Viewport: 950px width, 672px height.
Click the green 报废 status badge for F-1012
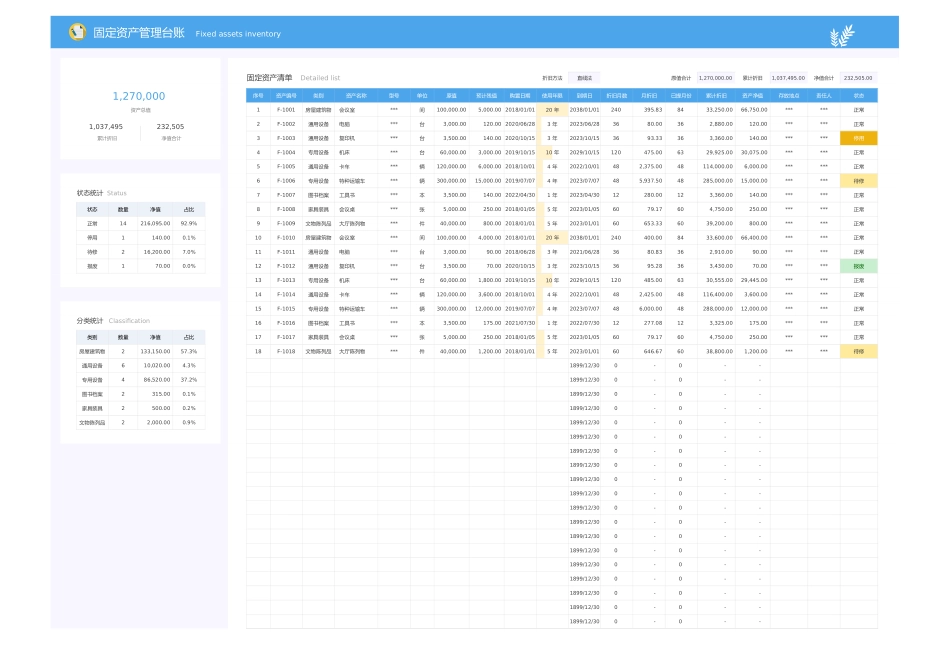click(858, 267)
